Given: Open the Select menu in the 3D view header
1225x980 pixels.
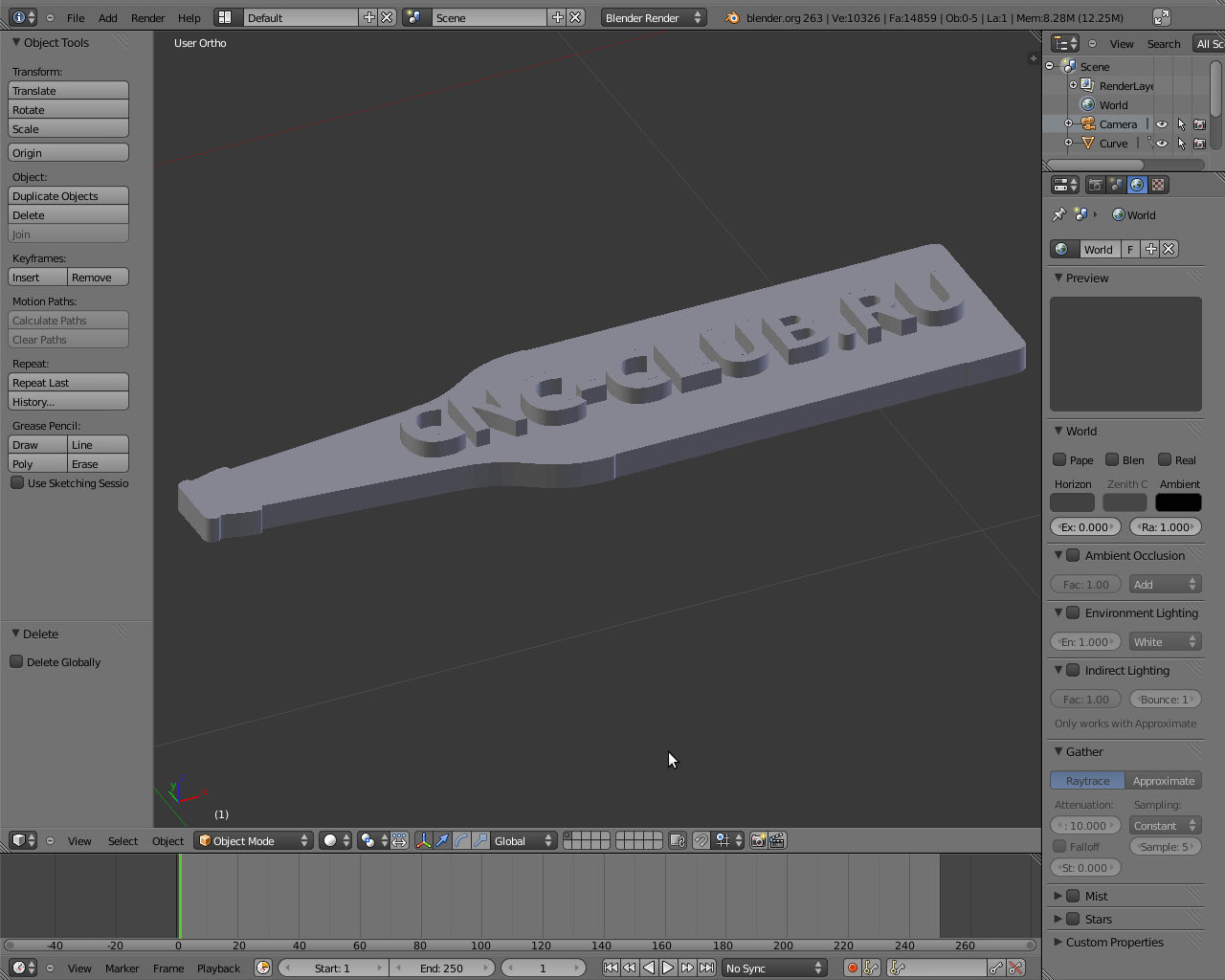Looking at the screenshot, I should point(122,840).
